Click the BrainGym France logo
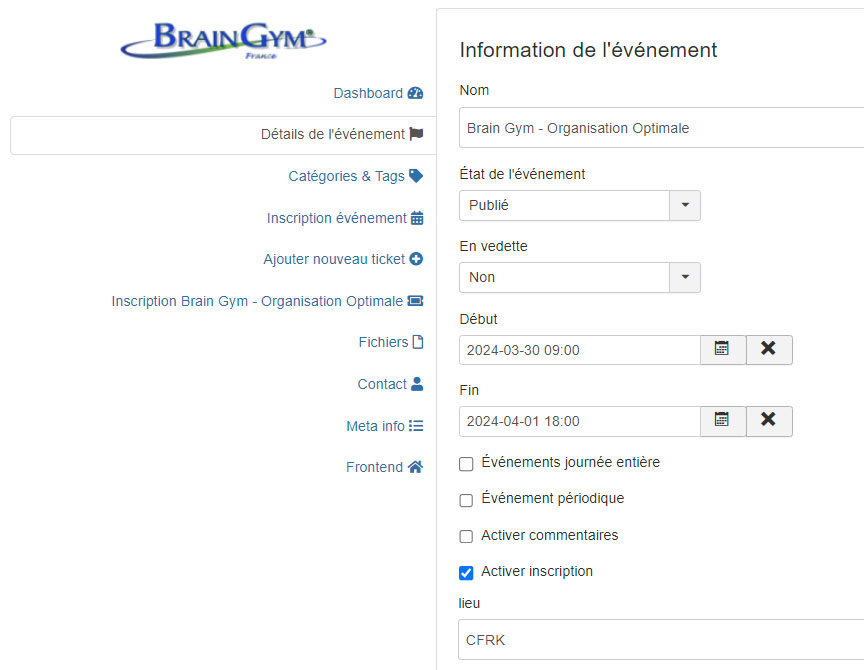 pyautogui.click(x=223, y=40)
